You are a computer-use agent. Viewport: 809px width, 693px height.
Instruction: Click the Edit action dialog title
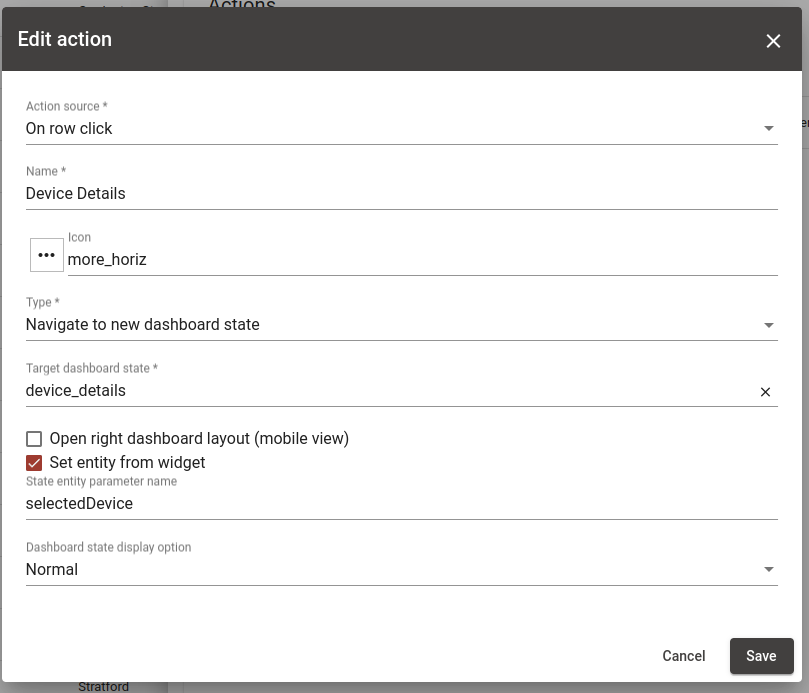(65, 40)
